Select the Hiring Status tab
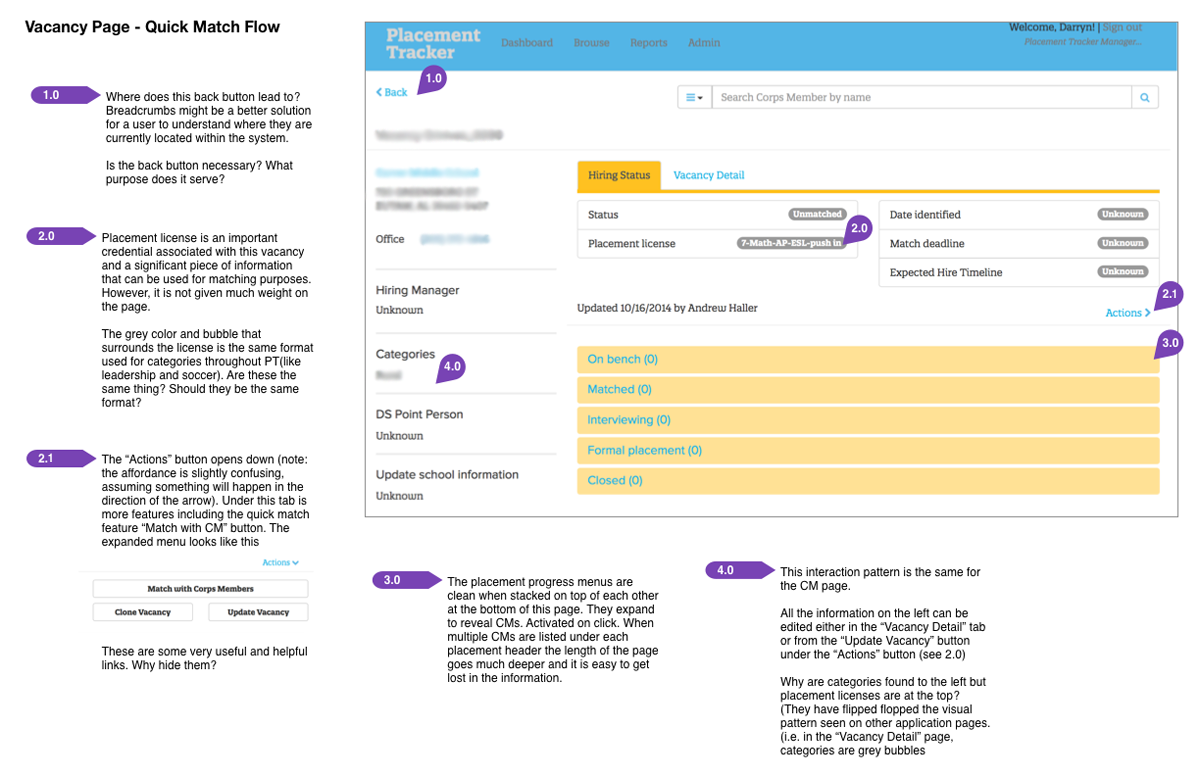 pyautogui.click(x=619, y=175)
